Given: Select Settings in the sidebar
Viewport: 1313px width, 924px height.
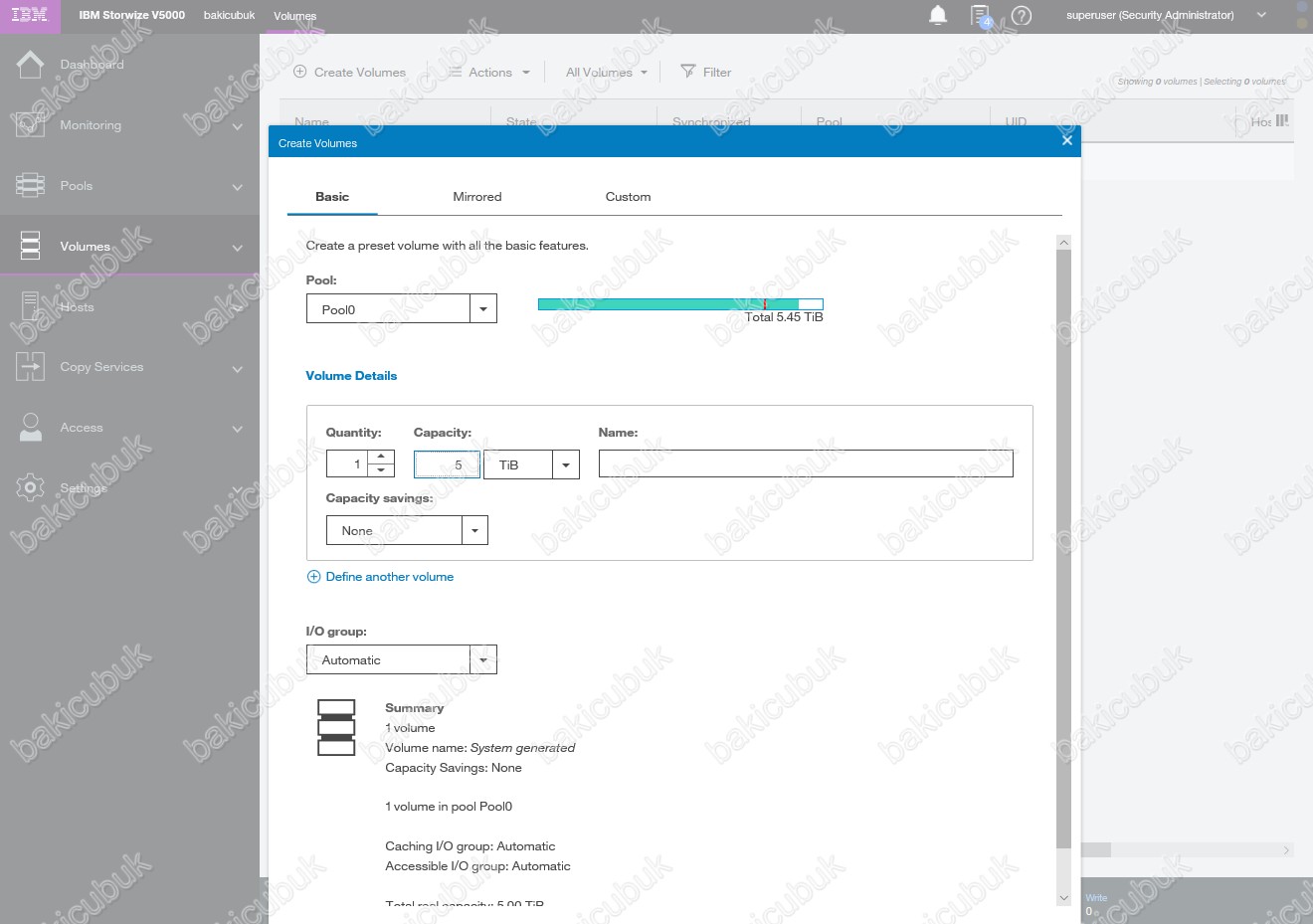Looking at the screenshot, I should tap(84, 488).
